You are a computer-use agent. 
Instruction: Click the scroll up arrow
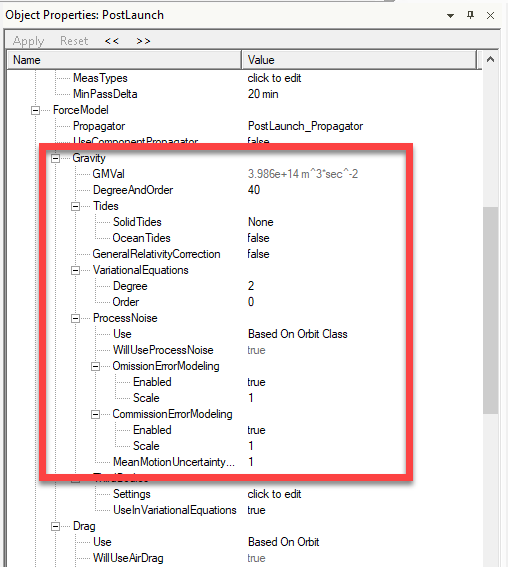tap(490, 59)
